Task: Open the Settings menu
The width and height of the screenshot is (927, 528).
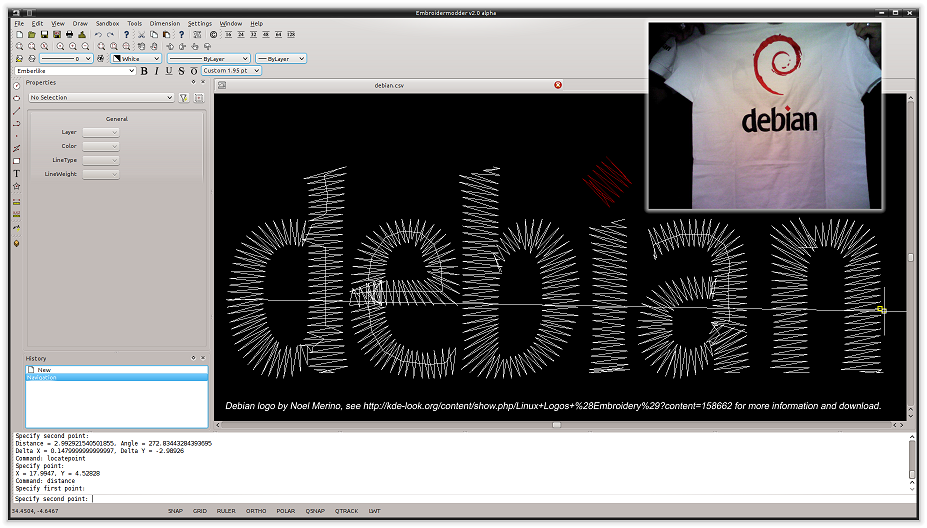Action: (x=200, y=24)
